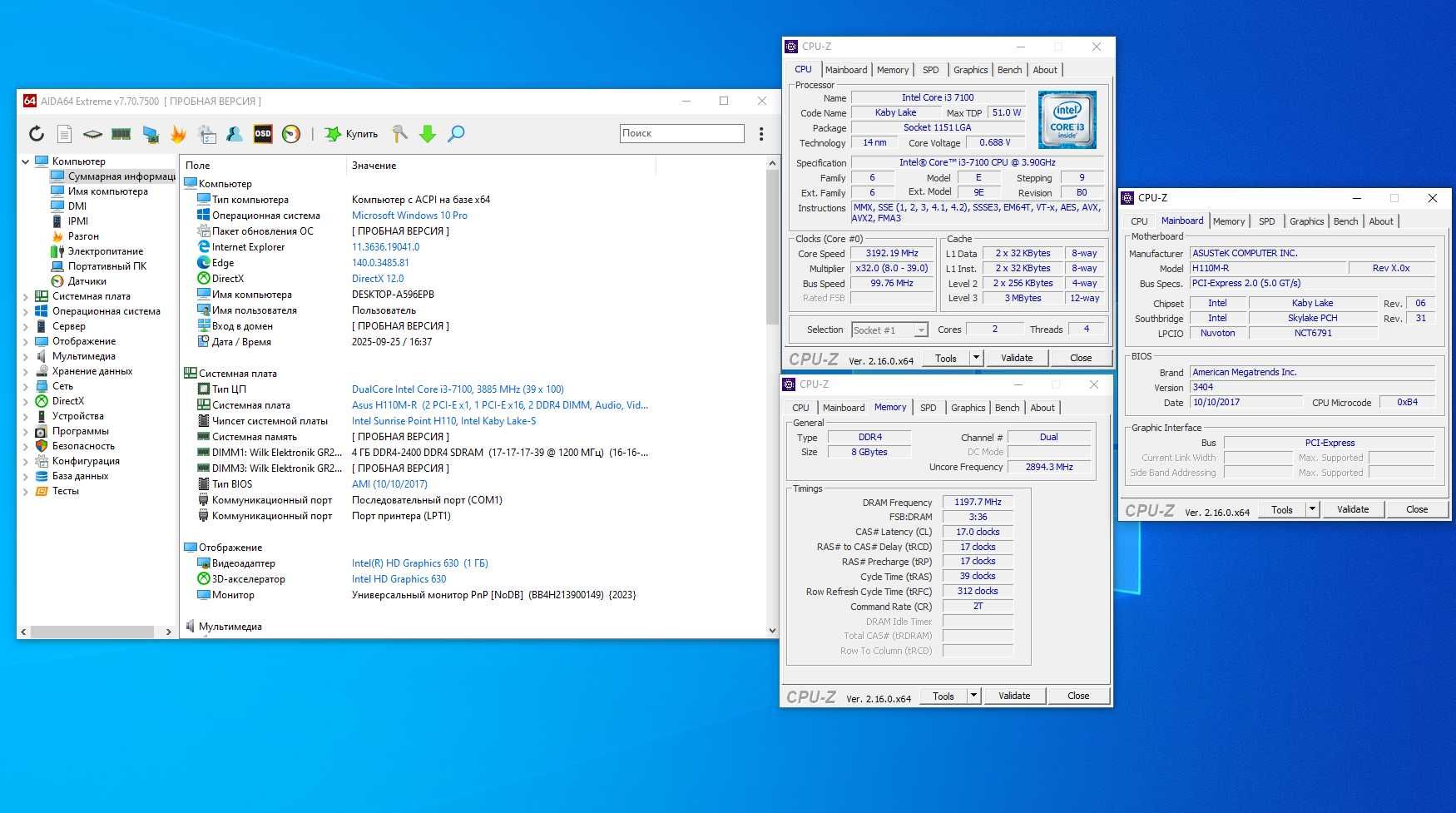This screenshot has width=1456, height=813.
Task: Click the CPU chip icon in AIDA64 toolbar
Action: coord(92,134)
